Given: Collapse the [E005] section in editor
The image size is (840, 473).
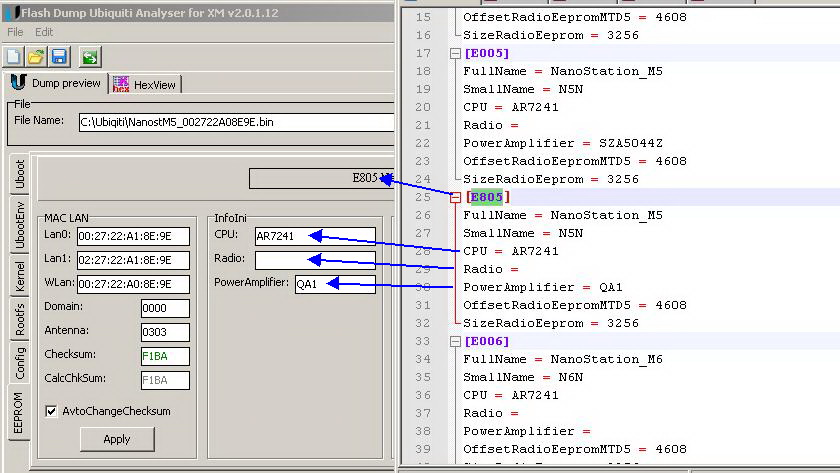Looking at the screenshot, I should [x=455, y=54].
